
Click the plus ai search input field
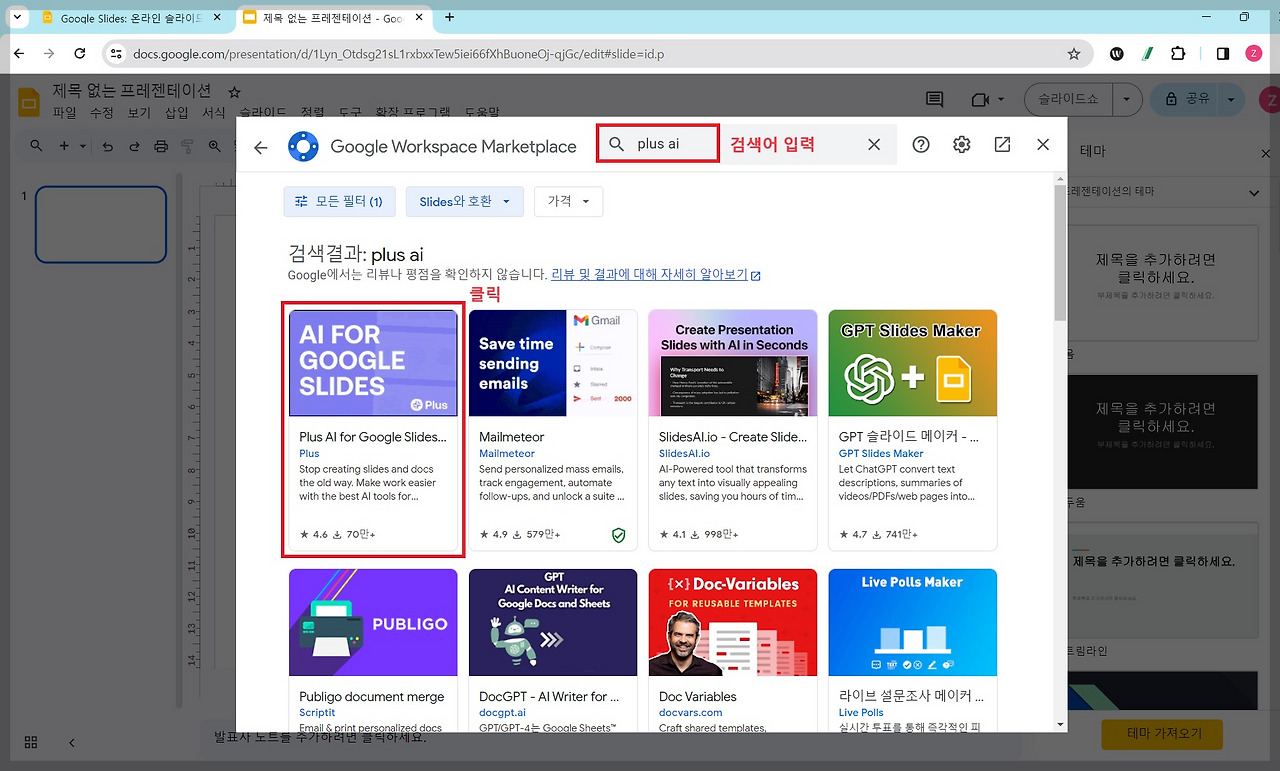point(658,144)
